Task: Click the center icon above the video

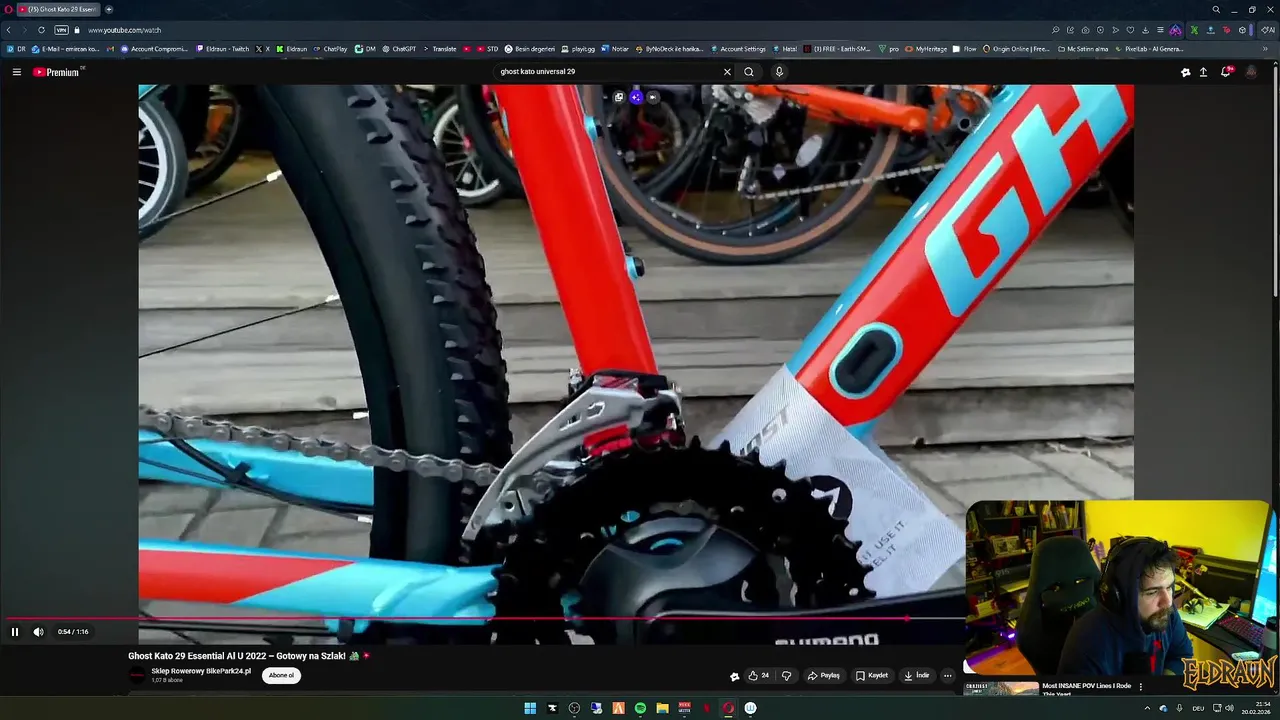Action: point(636,97)
